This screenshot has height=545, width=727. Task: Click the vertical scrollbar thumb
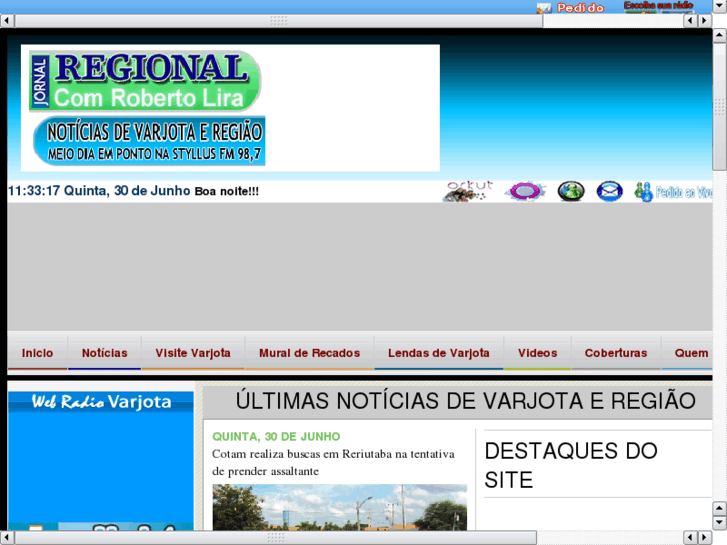pos(720,107)
